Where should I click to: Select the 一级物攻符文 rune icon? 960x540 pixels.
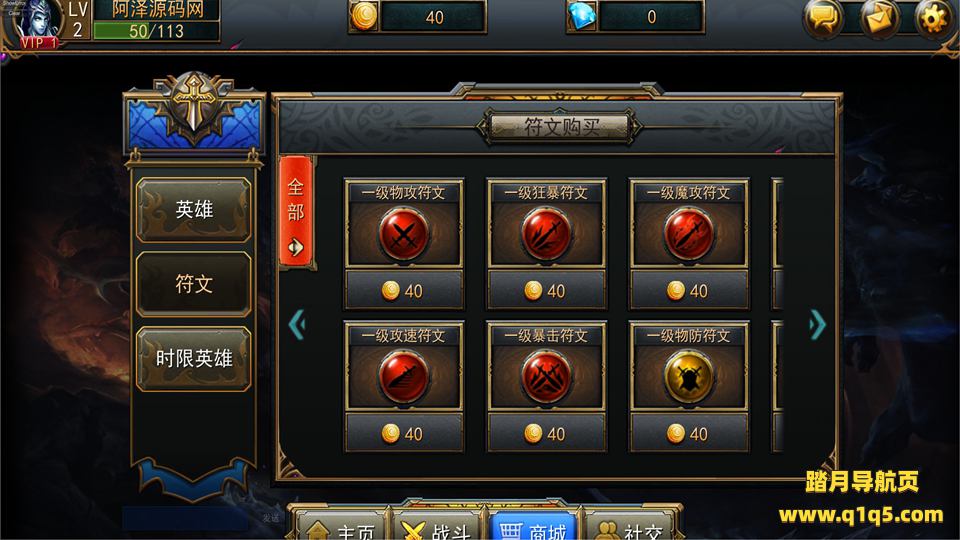(403, 234)
